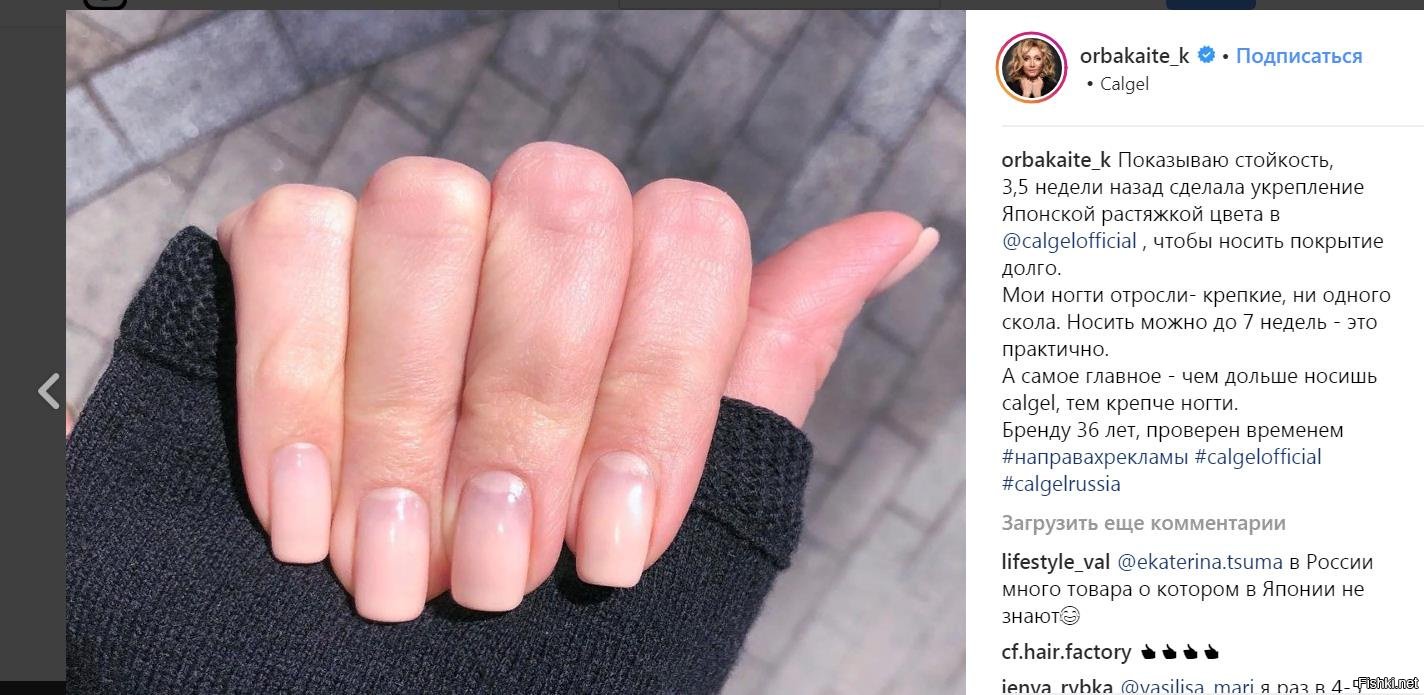Open the orbakaite_k username in header
Image resolution: width=1424 pixels, height=695 pixels.
[1135, 56]
